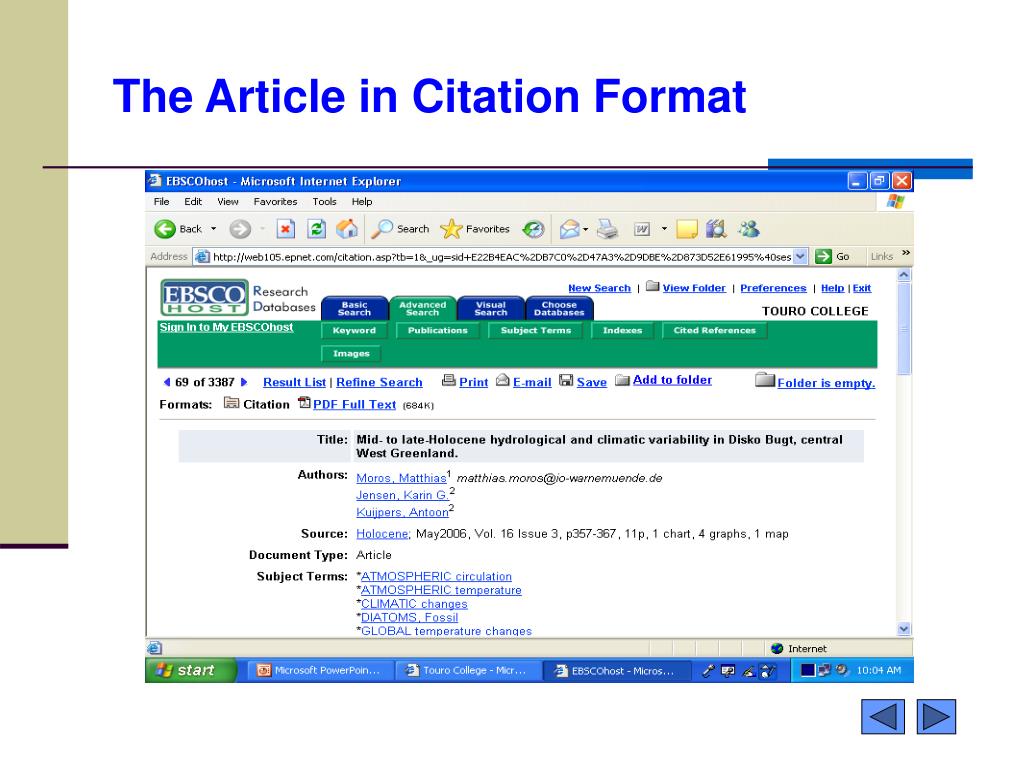Switch to the Visual Search tab

[490, 308]
